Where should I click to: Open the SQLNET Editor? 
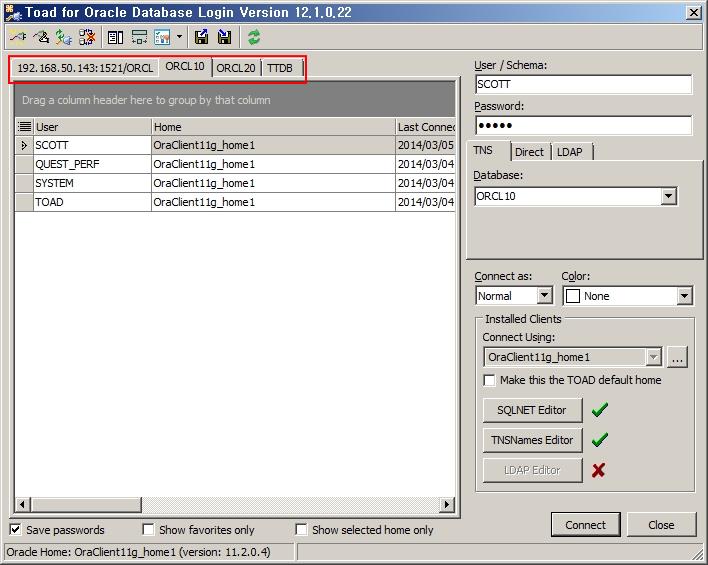click(532, 410)
